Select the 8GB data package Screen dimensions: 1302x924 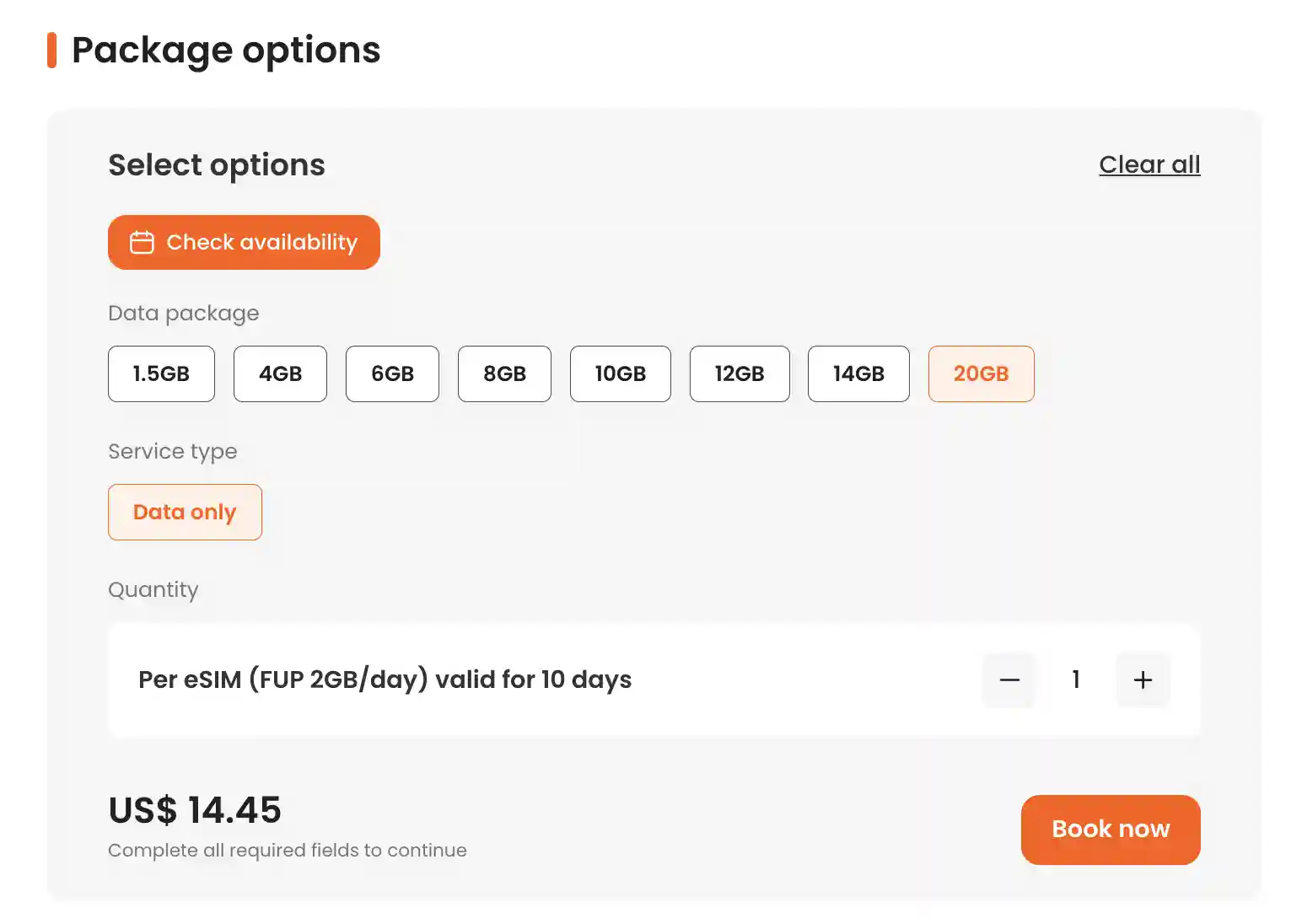(504, 373)
